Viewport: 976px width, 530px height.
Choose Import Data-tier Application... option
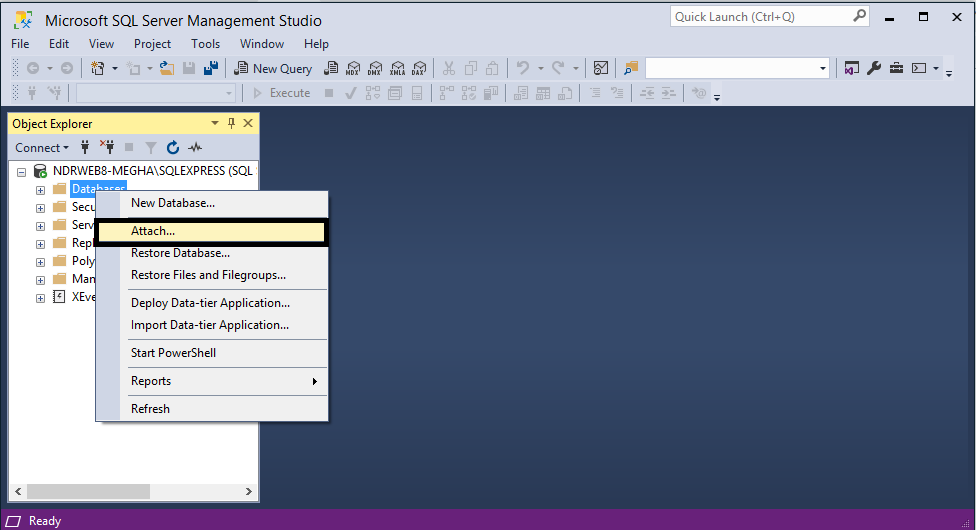point(212,325)
